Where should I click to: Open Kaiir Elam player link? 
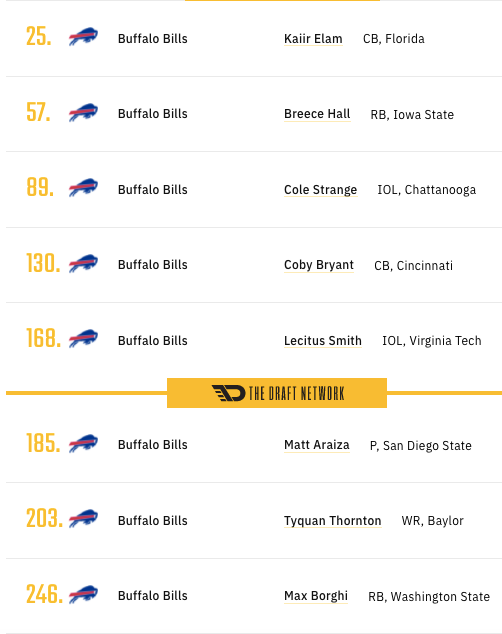click(x=313, y=39)
